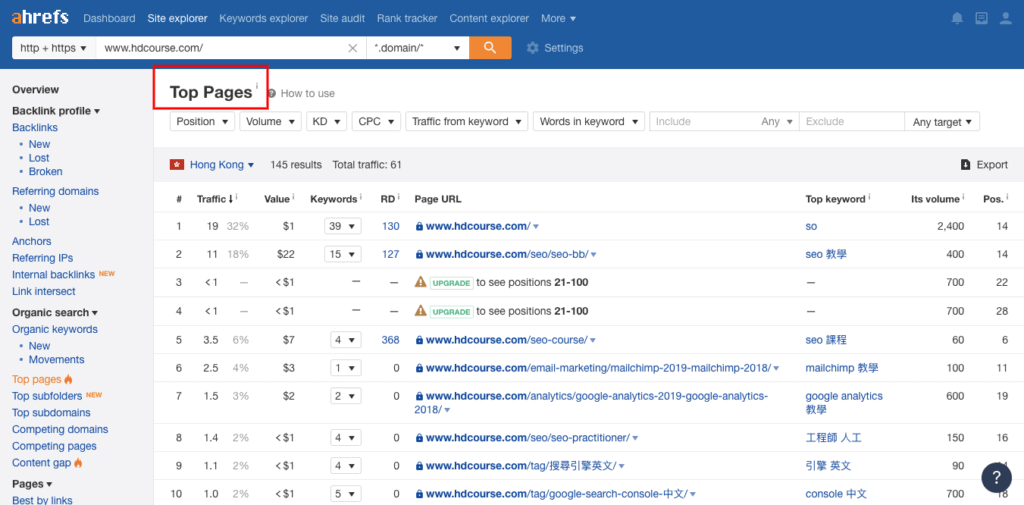Go to the Dashboard tab
Viewport: 1024px width, 505px height.
tap(109, 18)
